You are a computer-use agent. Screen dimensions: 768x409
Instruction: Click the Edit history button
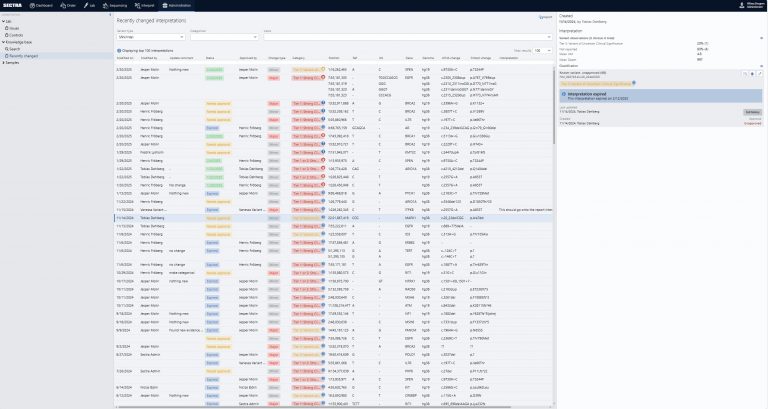750,112
